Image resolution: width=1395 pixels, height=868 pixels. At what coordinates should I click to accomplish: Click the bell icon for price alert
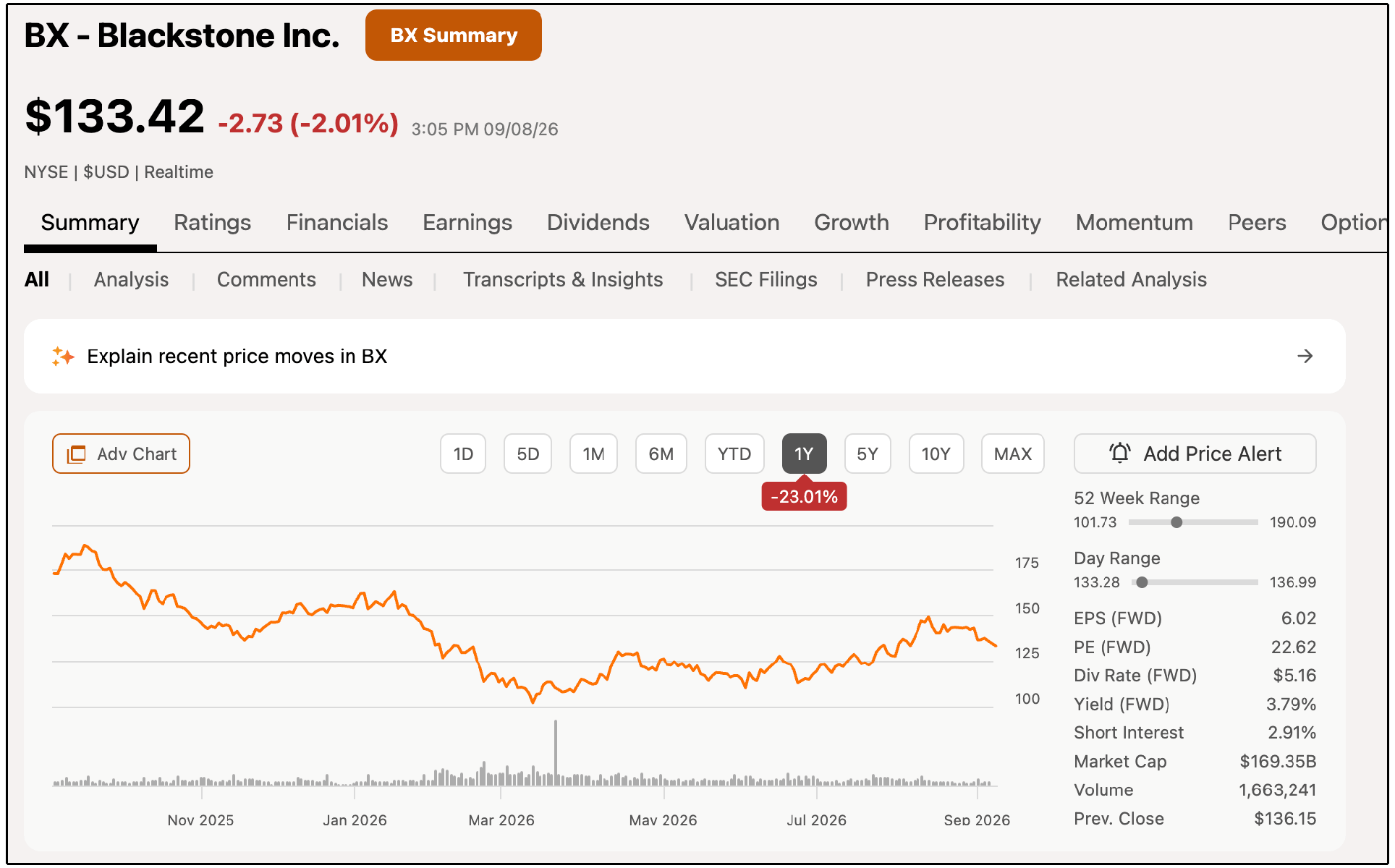[x=1119, y=453]
